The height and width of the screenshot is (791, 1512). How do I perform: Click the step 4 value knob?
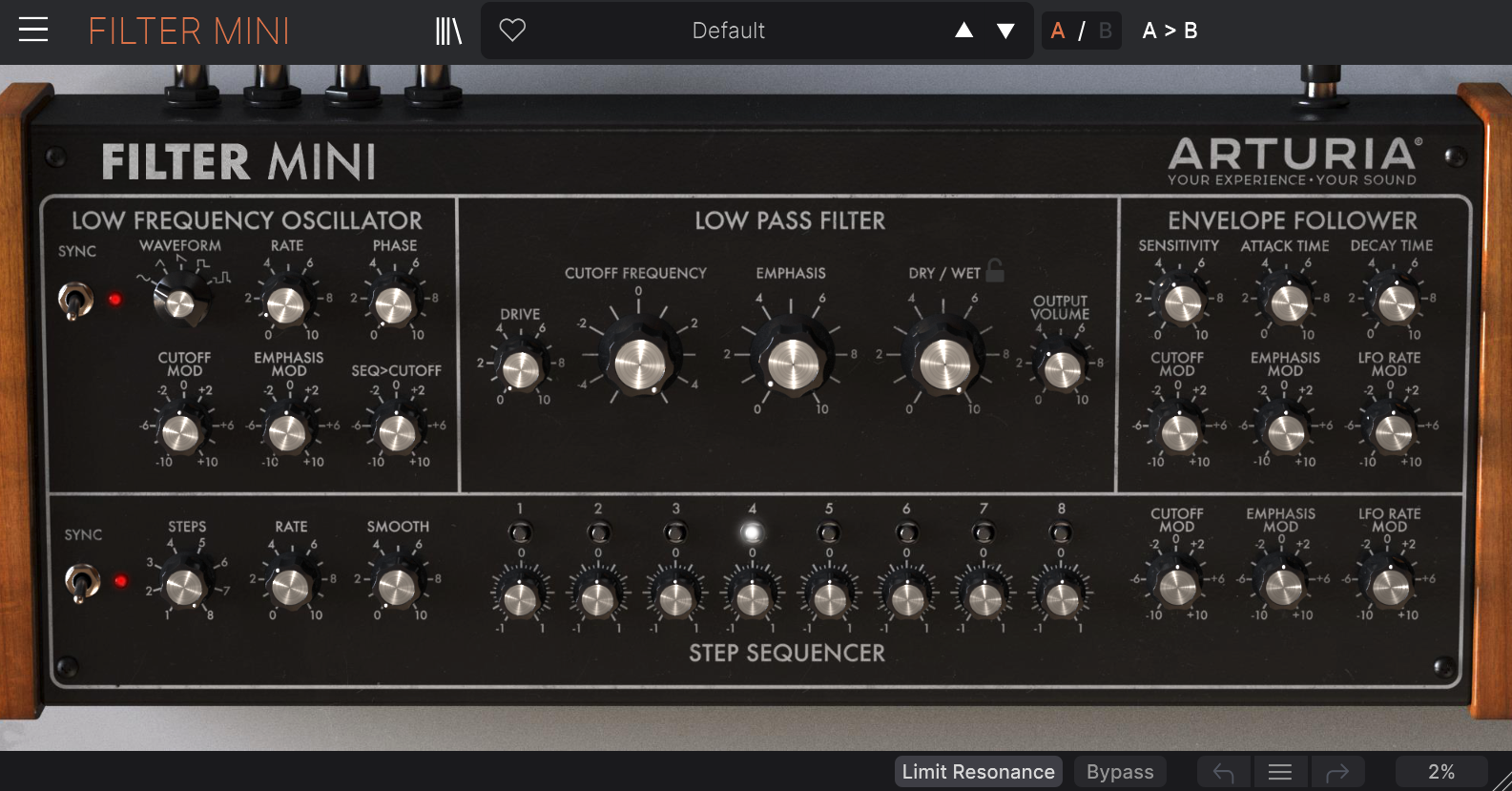tap(752, 598)
